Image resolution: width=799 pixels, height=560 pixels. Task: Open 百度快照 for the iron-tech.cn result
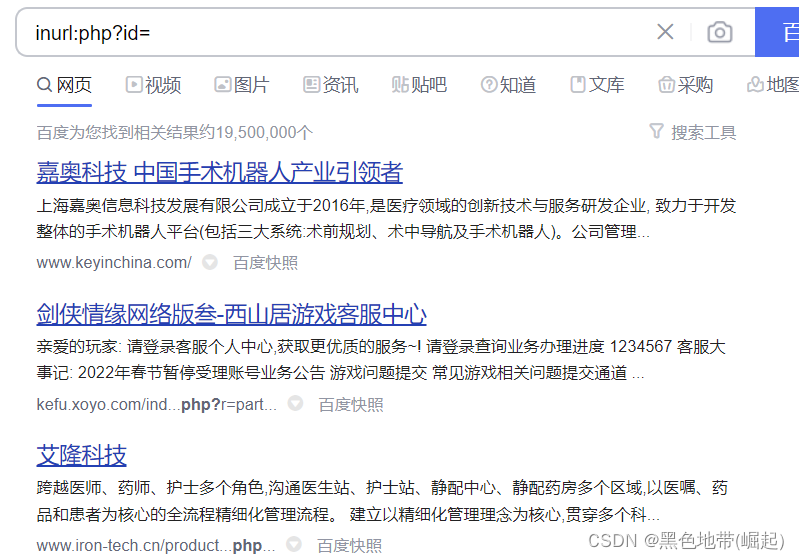(349, 546)
